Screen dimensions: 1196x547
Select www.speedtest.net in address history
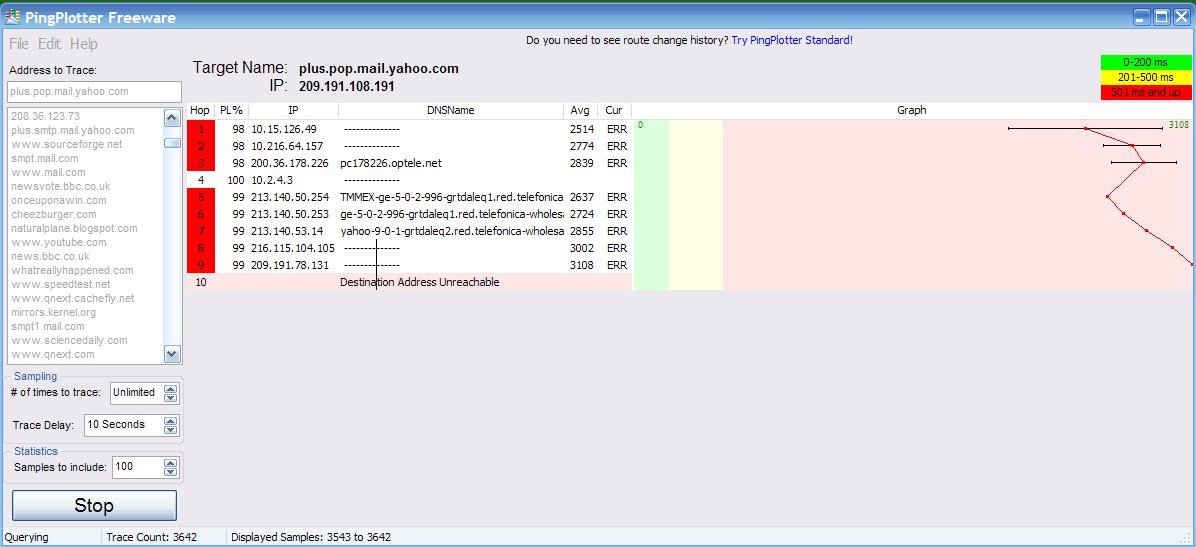(61, 285)
